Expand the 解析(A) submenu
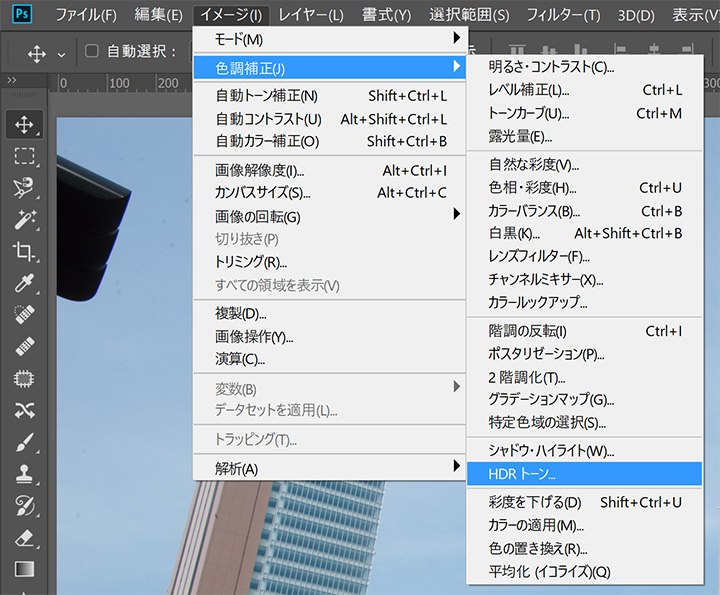 coord(329,468)
